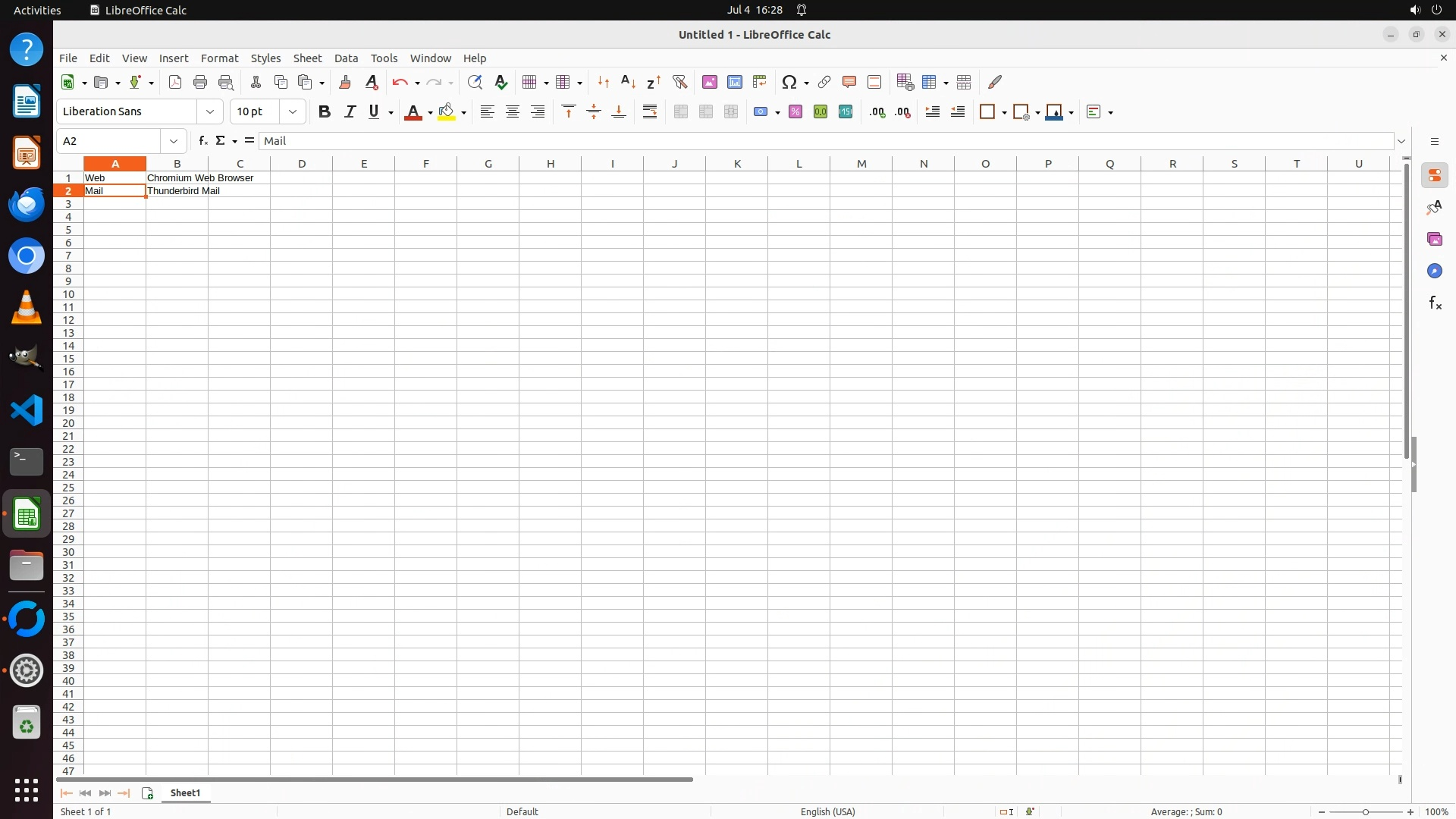Toggle bold formatting
The width and height of the screenshot is (1456, 819).
pyautogui.click(x=325, y=112)
